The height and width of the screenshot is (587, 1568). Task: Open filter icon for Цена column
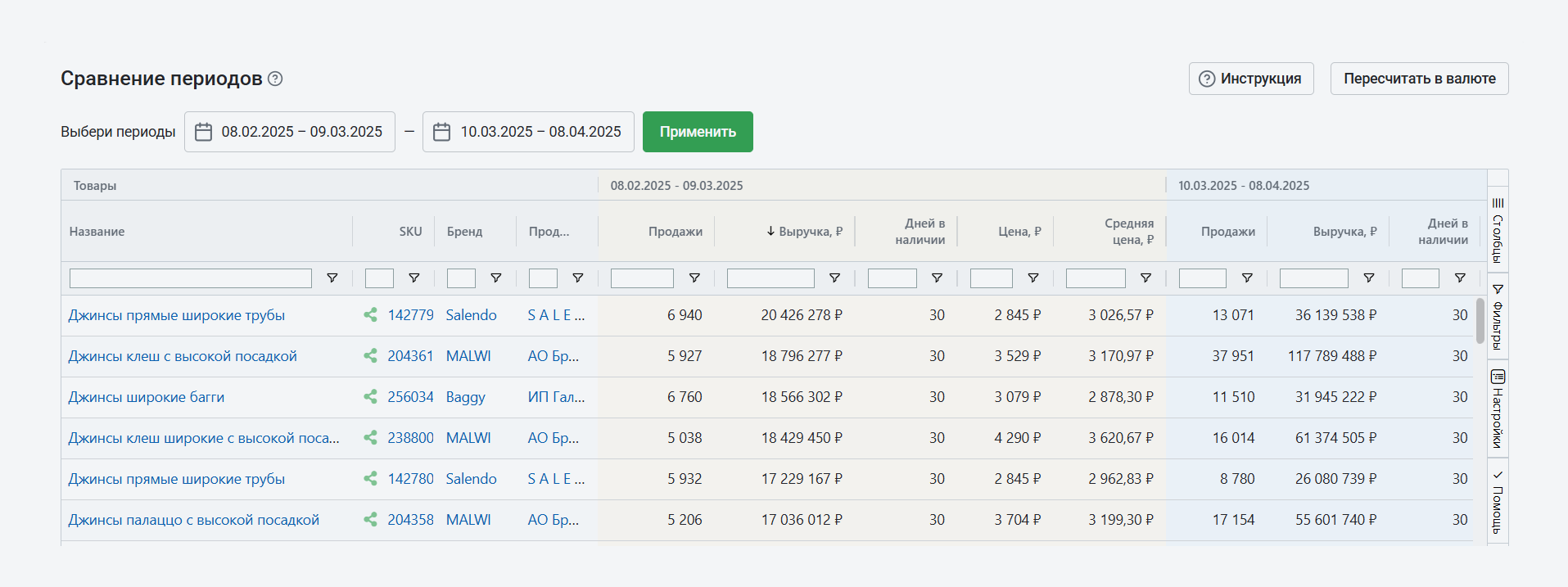pyautogui.click(x=1033, y=278)
